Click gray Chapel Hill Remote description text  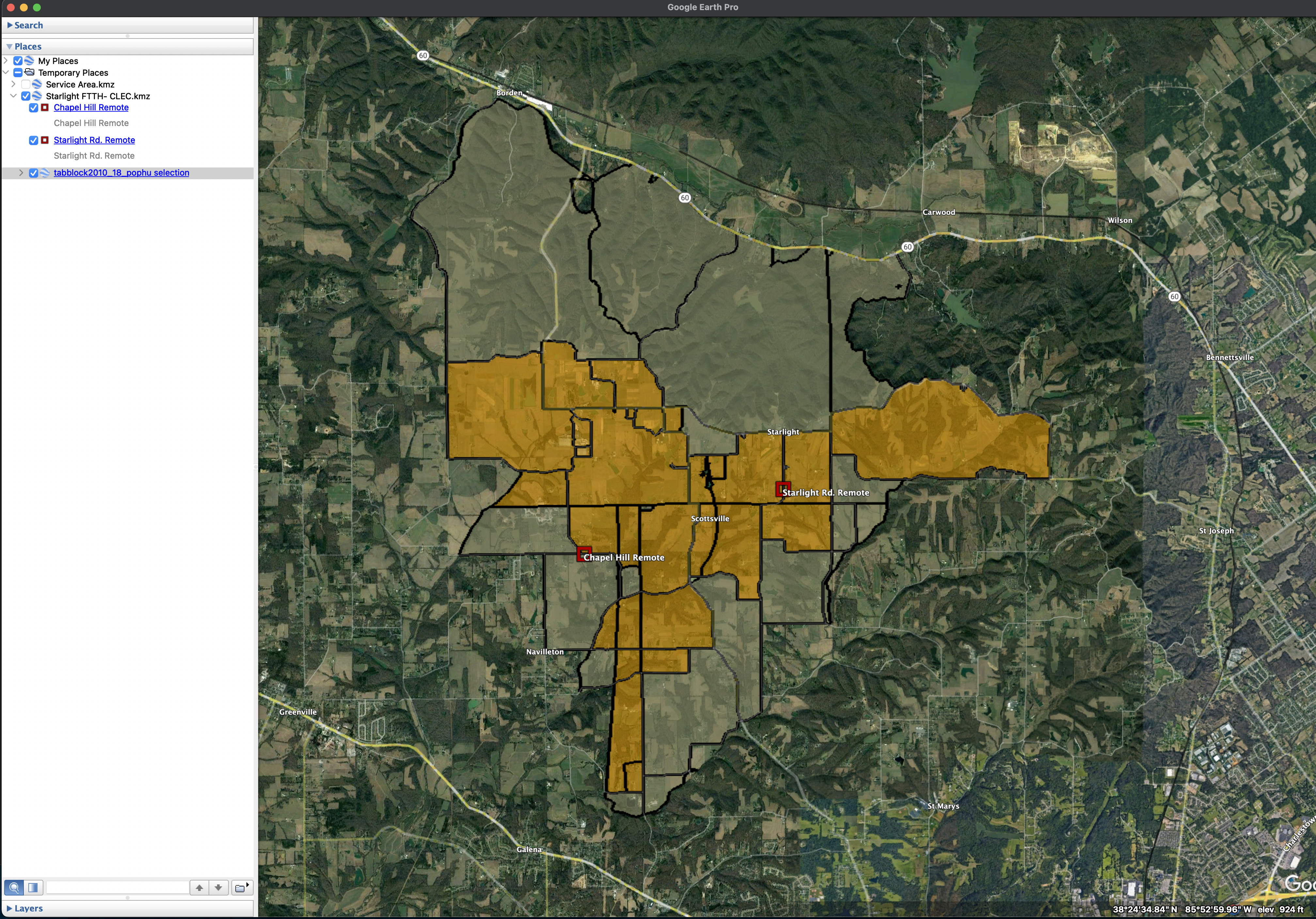[91, 123]
